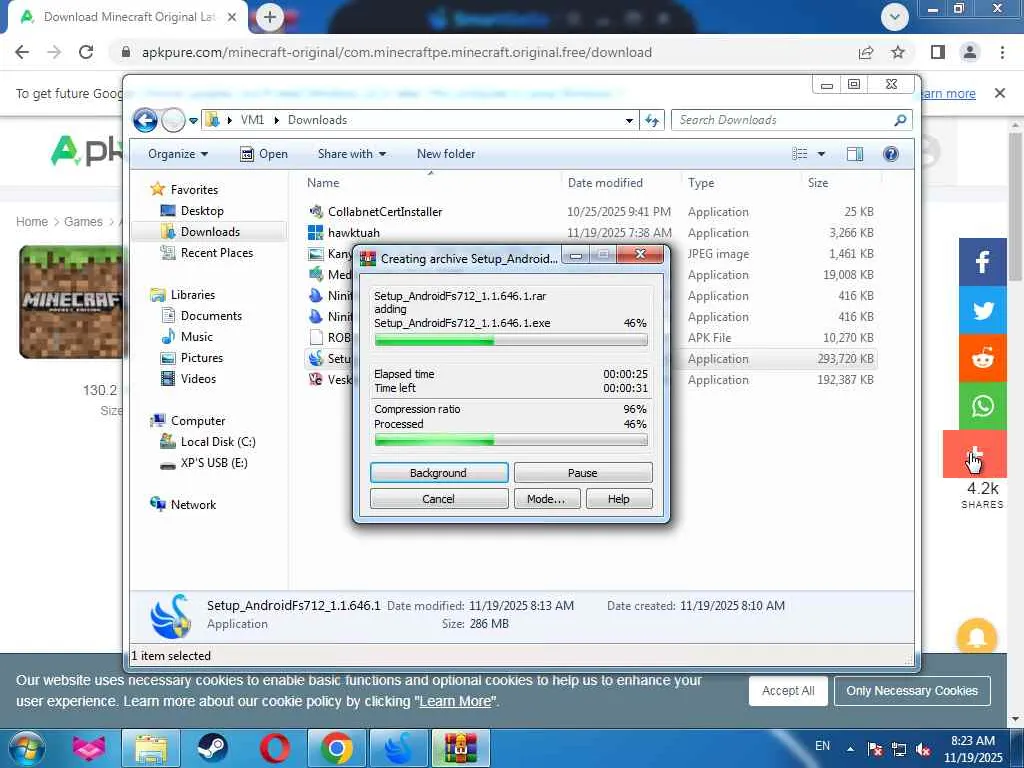Click Pause in the archive dialog
This screenshot has height=768, width=1024.
click(583, 473)
